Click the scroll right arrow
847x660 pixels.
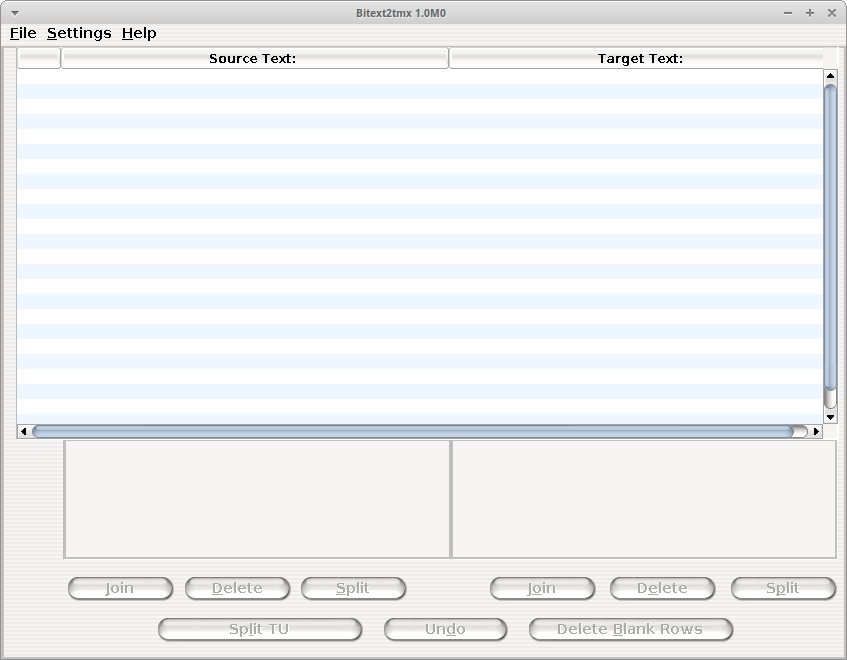coord(816,431)
